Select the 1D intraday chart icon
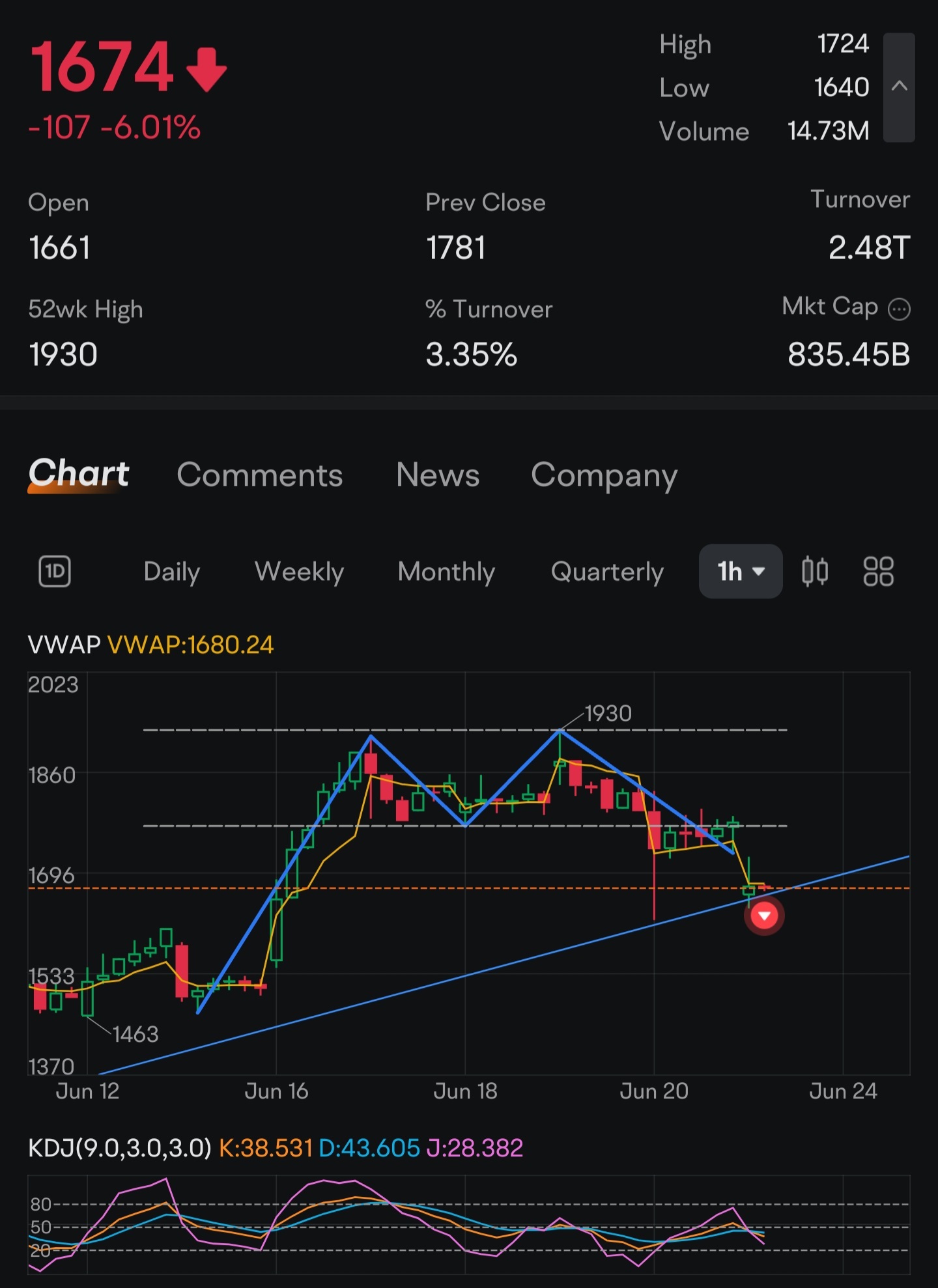Viewport: 938px width, 1288px height. coord(55,572)
